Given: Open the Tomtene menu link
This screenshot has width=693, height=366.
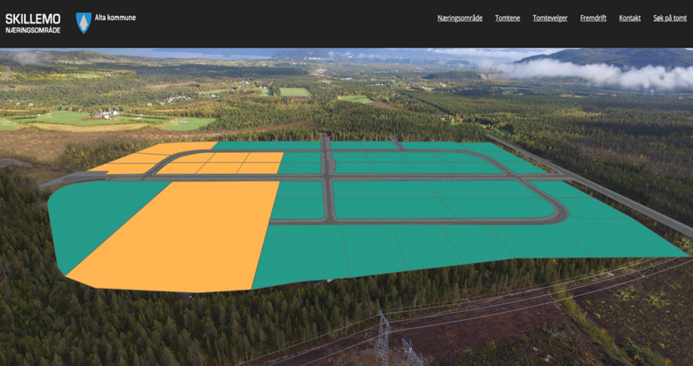Looking at the screenshot, I should (507, 18).
